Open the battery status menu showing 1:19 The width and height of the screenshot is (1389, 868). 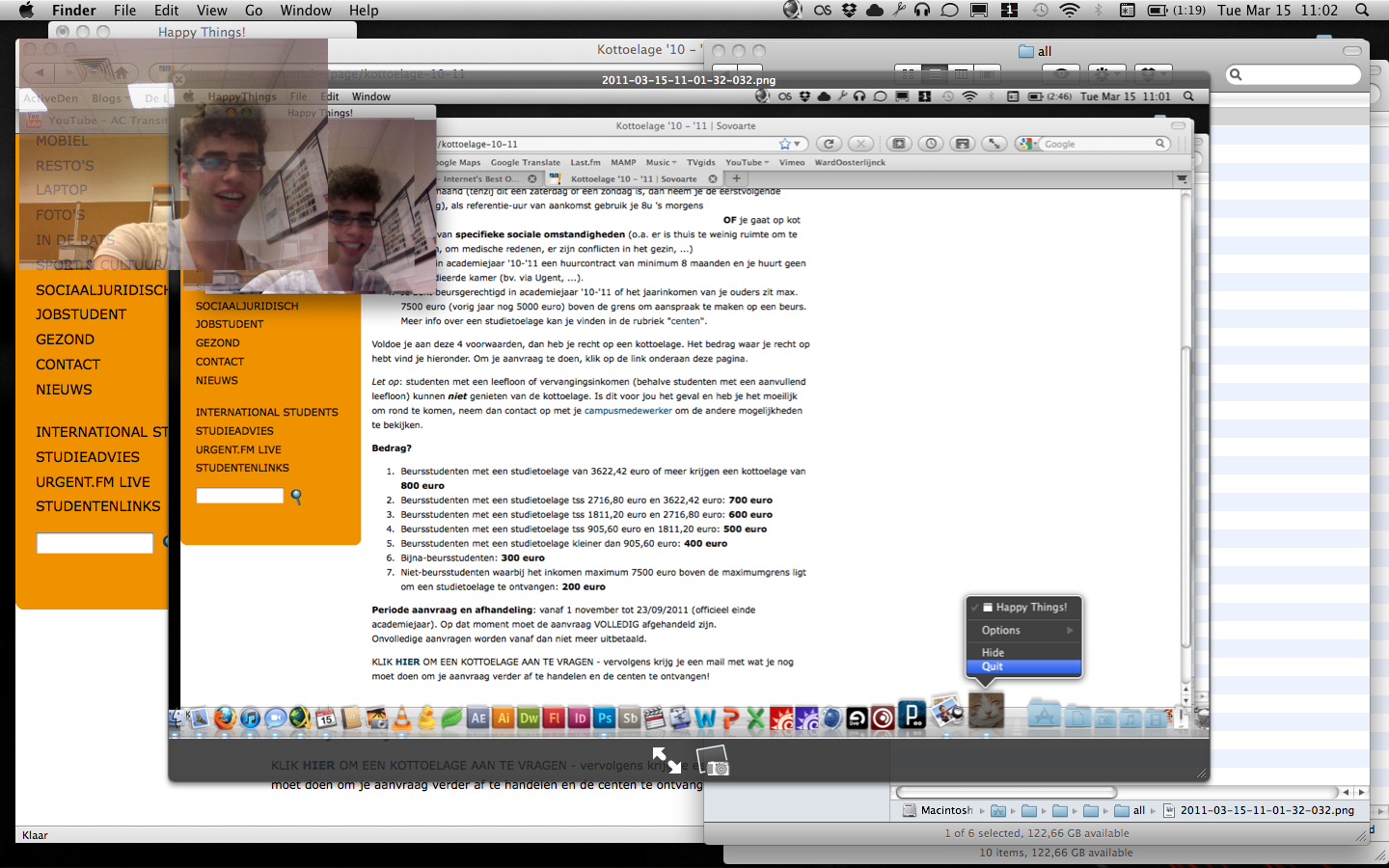pos(1177,11)
